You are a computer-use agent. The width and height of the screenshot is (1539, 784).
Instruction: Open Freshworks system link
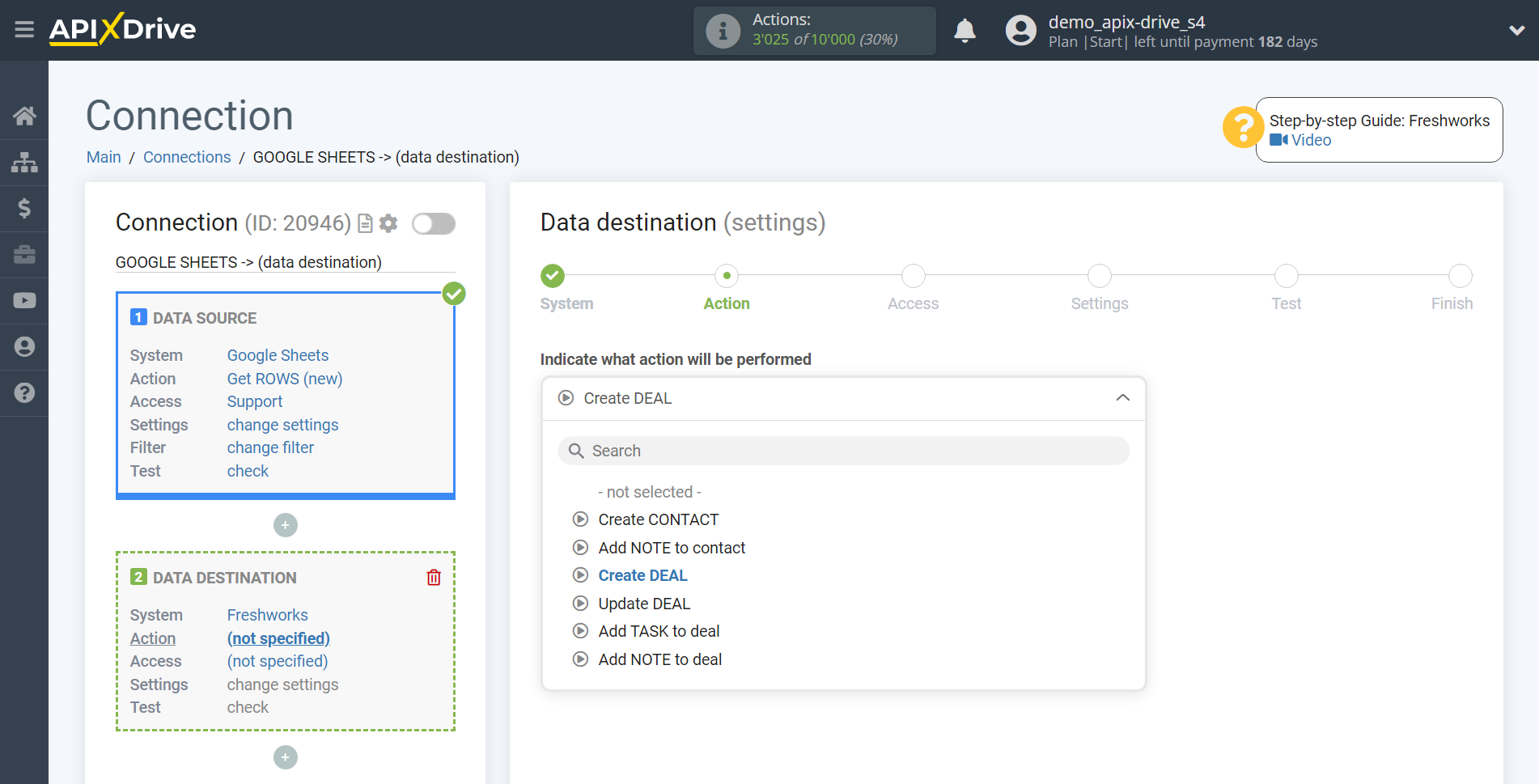click(268, 615)
